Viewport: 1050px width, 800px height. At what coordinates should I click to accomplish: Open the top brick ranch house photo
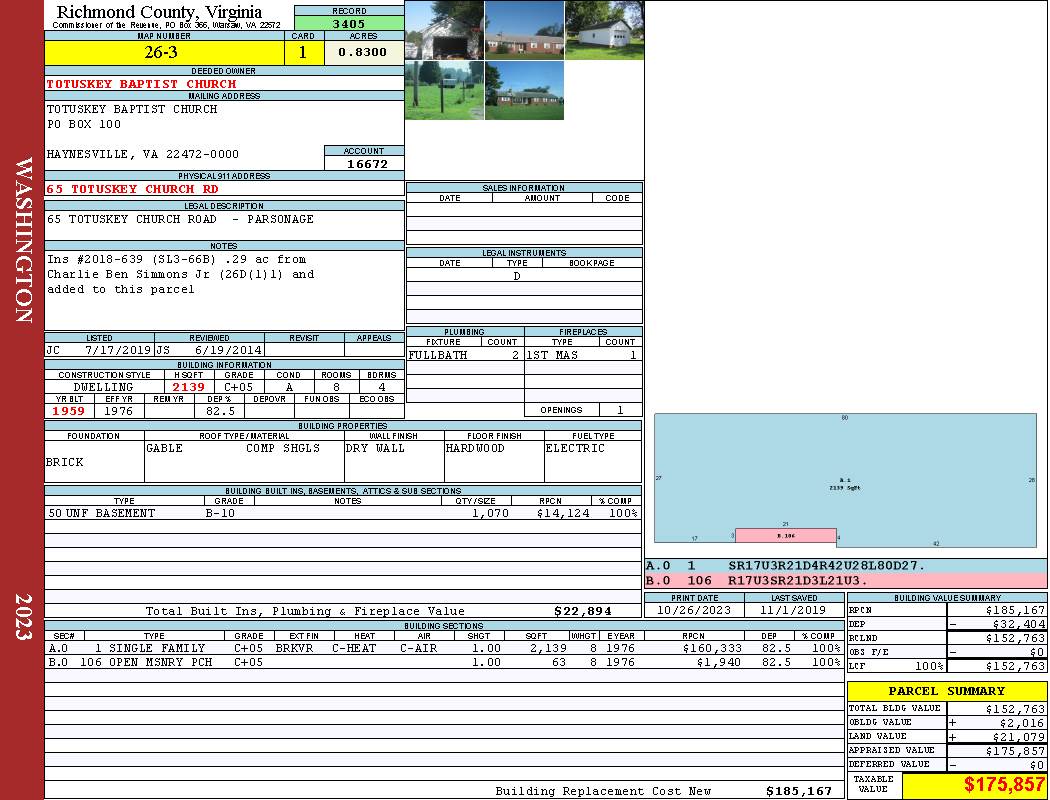524,30
